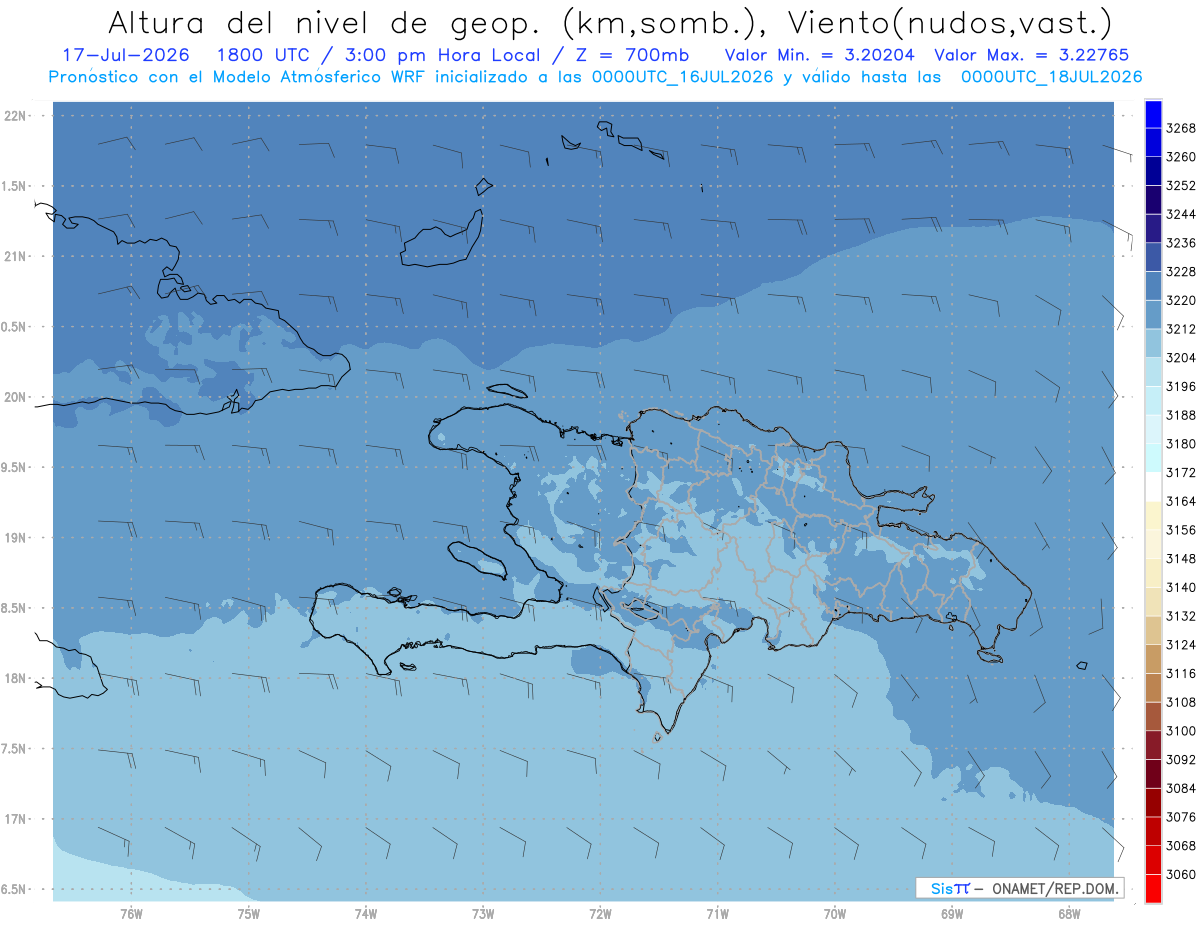This screenshot has height=927, width=1200.
Task: Select the tan swatch between 3124 and 3116
Action: pos(1153,658)
